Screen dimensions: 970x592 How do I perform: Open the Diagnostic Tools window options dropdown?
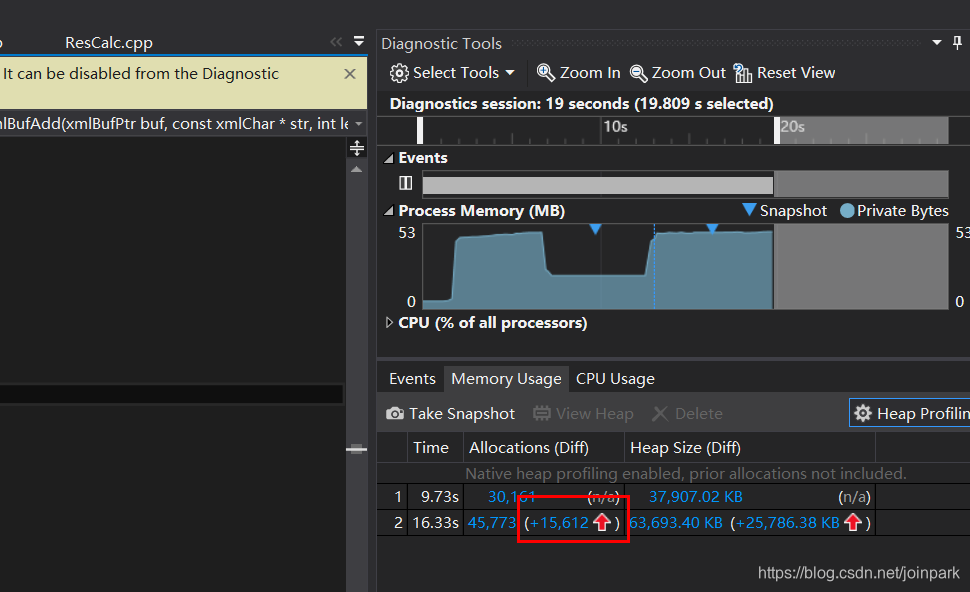pos(937,43)
